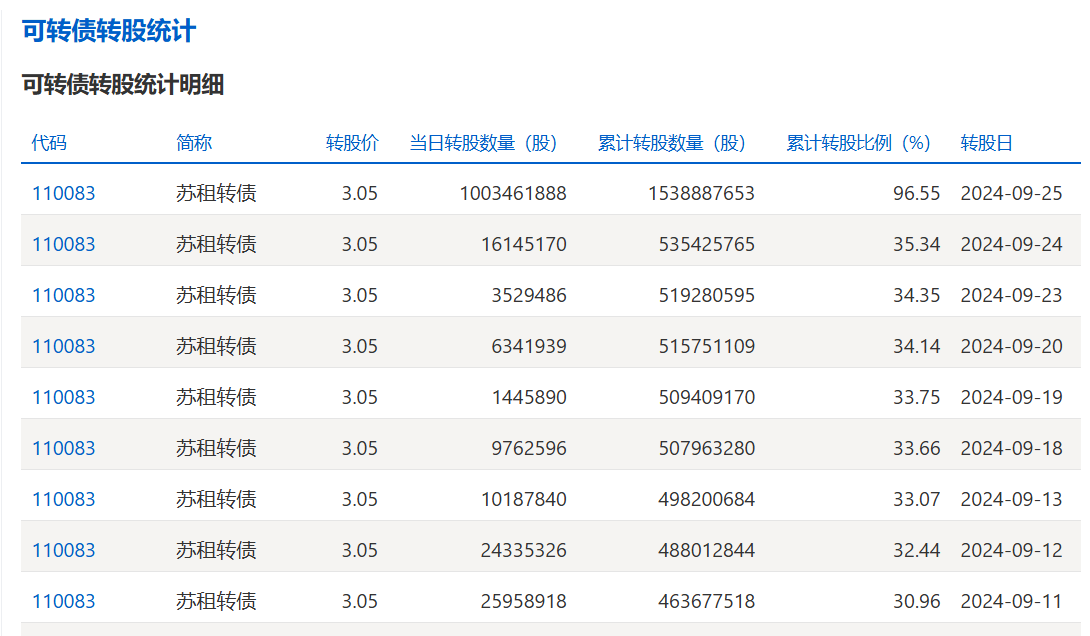1090x636 pixels.
Task: Select date cell 2024-09-20
Action: tap(1011, 346)
